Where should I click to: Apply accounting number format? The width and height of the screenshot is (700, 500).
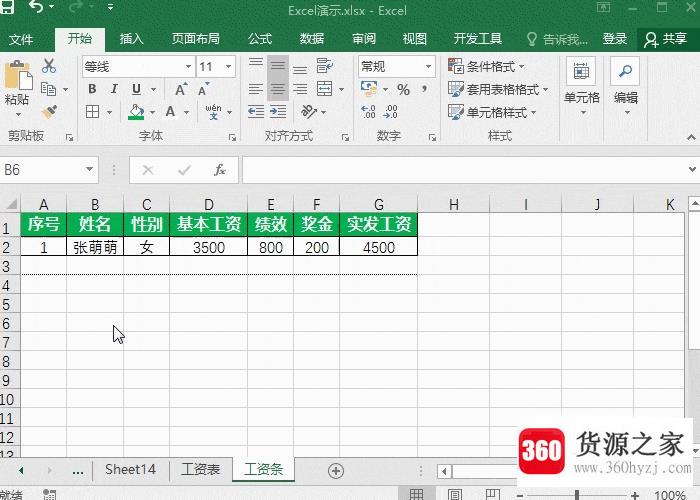point(369,89)
